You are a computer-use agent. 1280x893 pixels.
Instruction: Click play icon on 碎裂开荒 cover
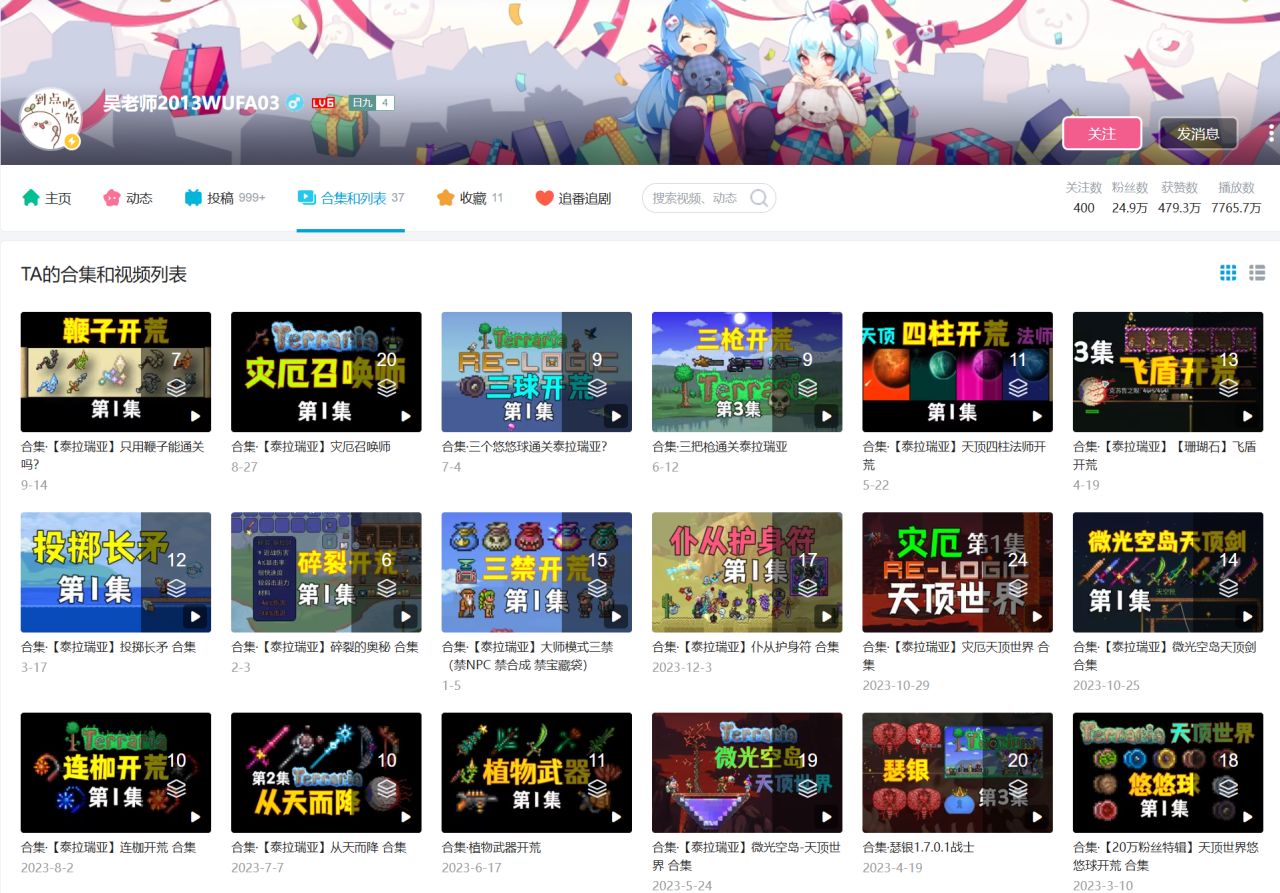tap(405, 616)
